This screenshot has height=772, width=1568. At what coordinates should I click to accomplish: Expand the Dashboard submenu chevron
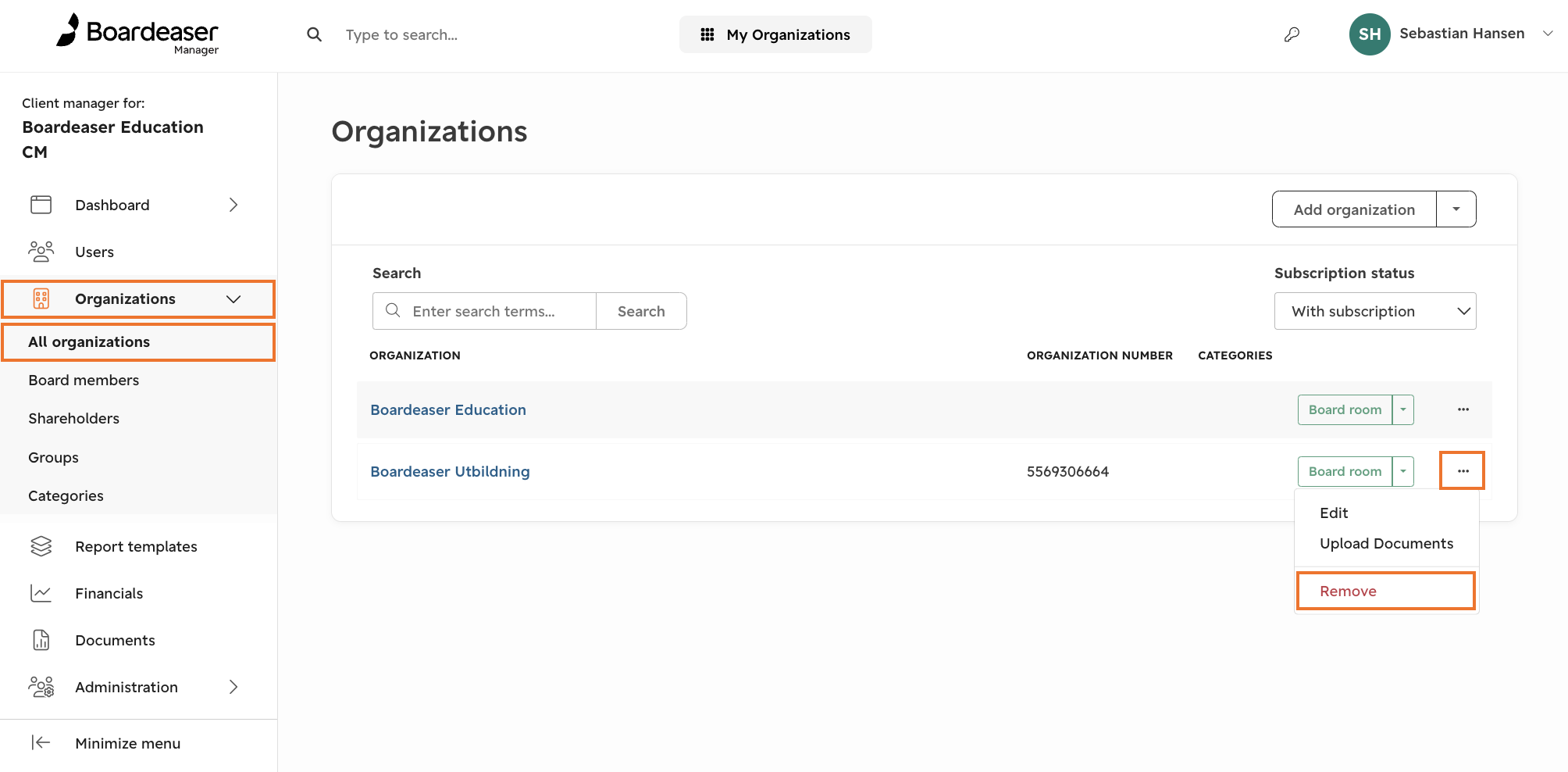pyautogui.click(x=233, y=205)
